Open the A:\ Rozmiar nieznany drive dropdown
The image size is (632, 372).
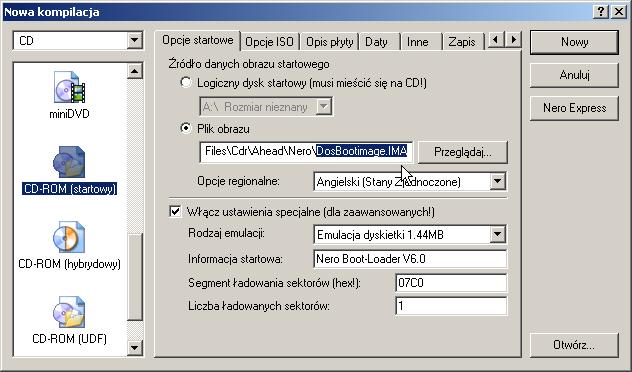(324, 107)
